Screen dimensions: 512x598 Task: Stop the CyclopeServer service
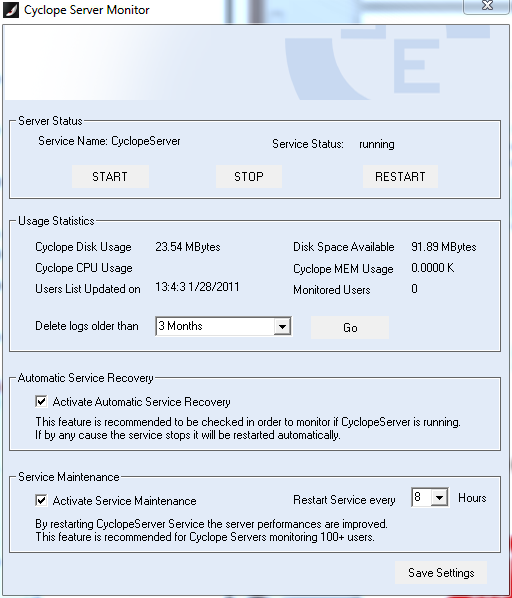pos(249,177)
